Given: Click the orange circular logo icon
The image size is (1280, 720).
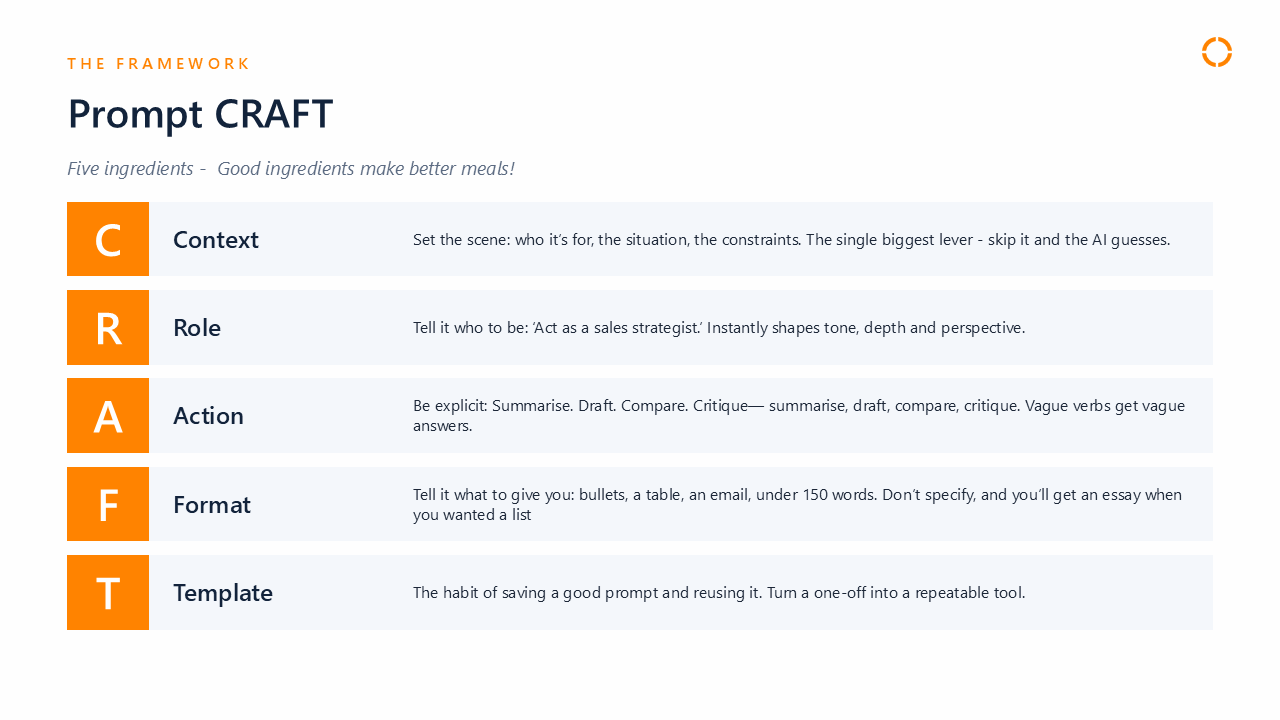Looking at the screenshot, I should pyautogui.click(x=1217, y=52).
